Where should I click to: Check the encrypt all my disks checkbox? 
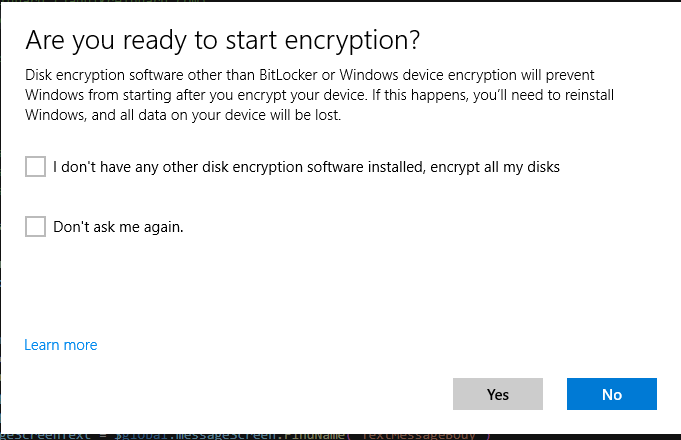tap(36, 167)
